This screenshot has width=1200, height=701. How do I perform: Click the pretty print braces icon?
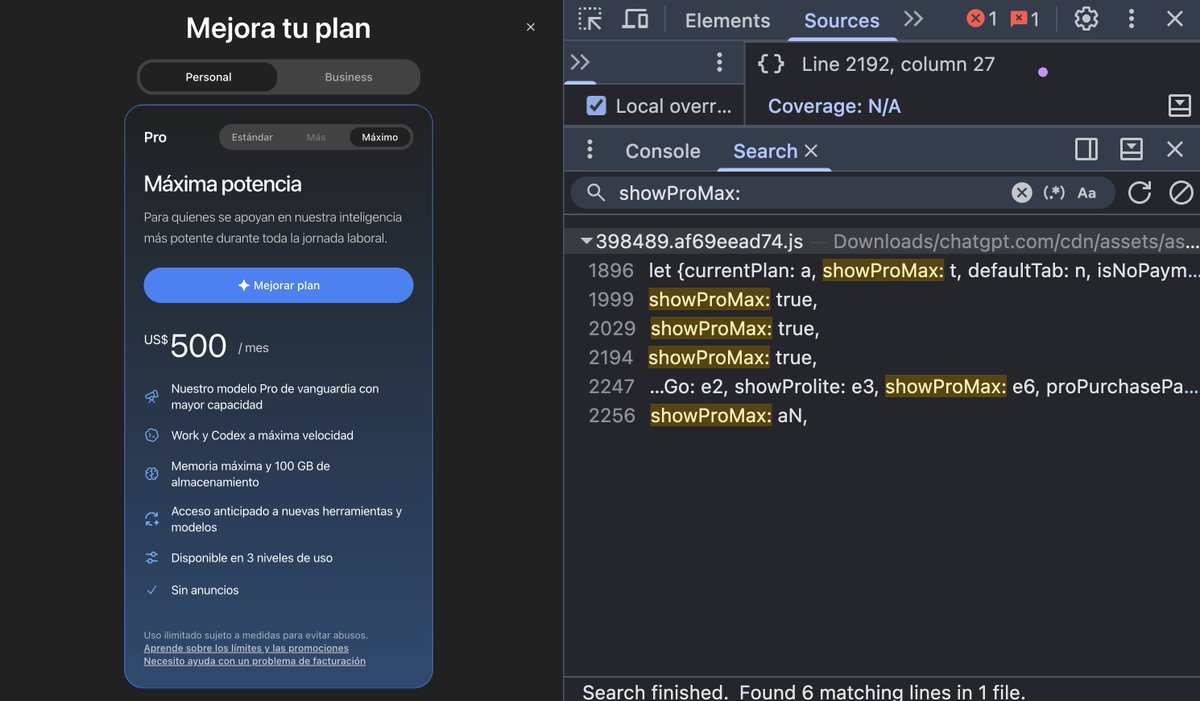[771, 64]
